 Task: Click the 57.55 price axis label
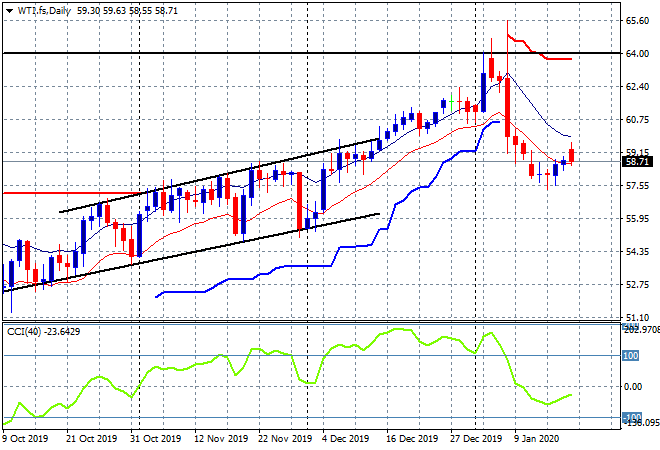(x=637, y=186)
